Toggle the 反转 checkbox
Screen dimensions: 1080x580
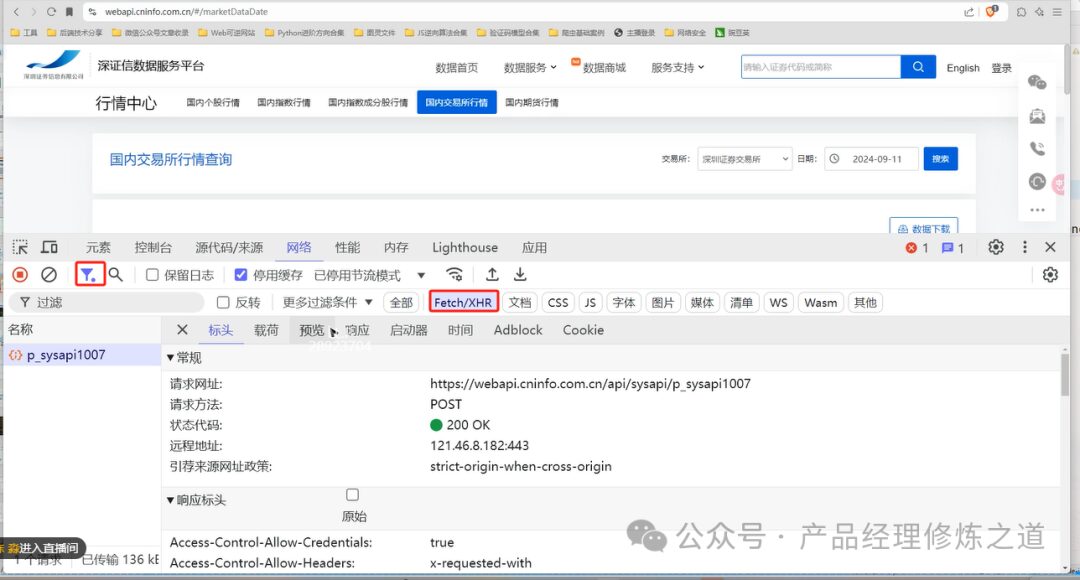click(223, 302)
